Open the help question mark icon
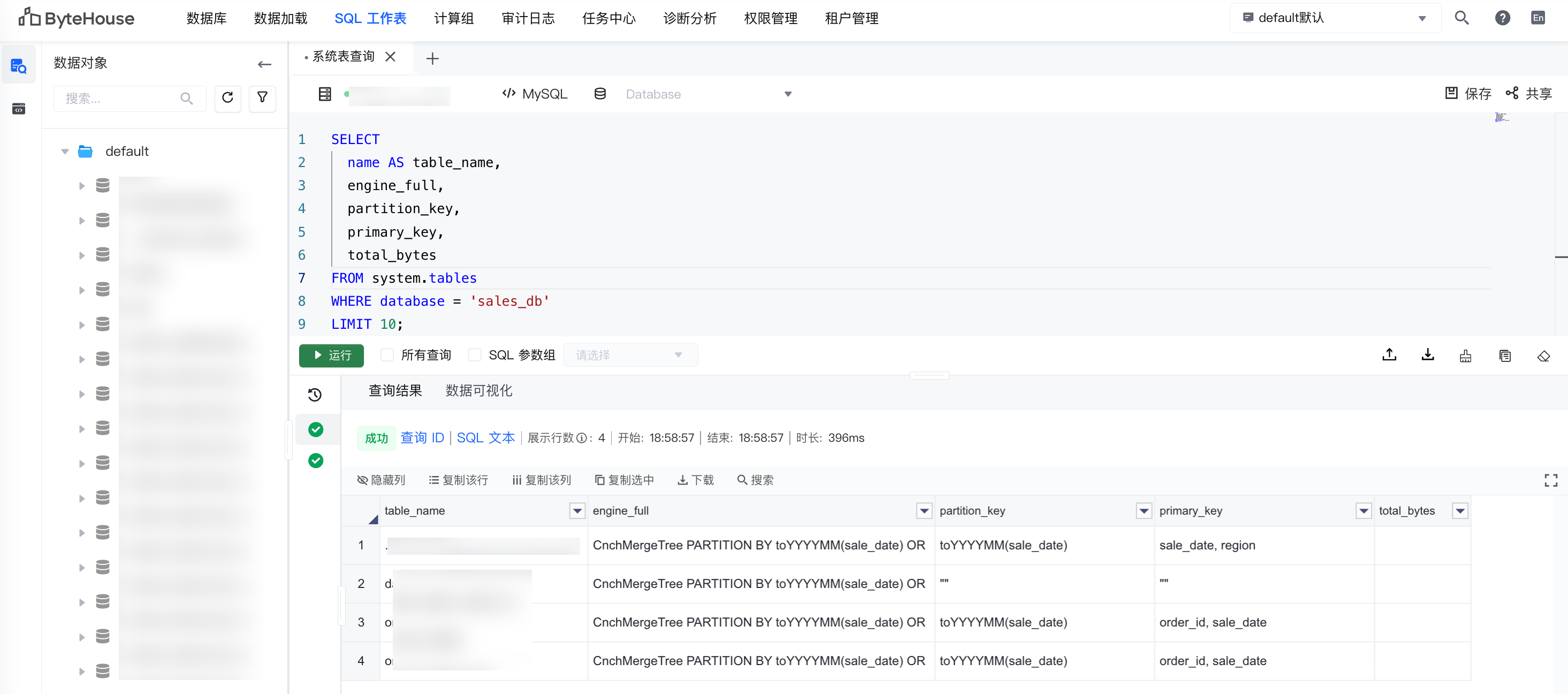The height and width of the screenshot is (694, 1568). [1502, 18]
